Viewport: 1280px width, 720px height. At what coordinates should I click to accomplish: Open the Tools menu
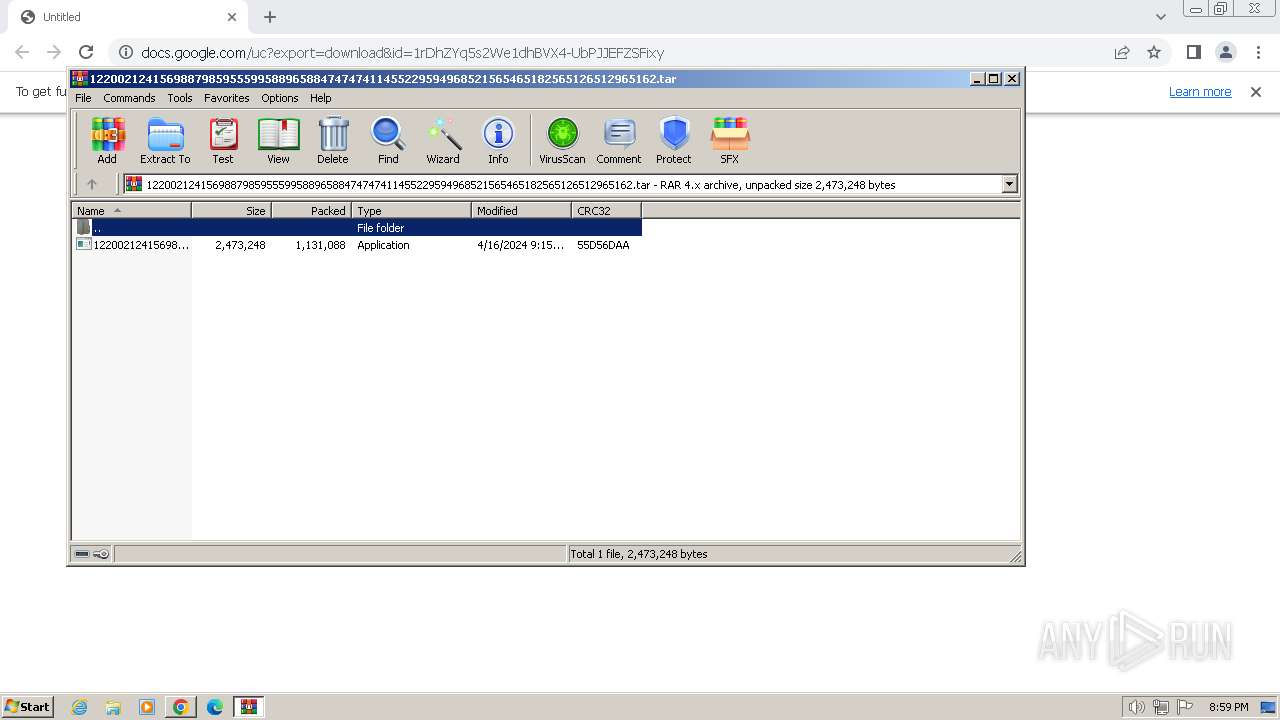(x=180, y=98)
